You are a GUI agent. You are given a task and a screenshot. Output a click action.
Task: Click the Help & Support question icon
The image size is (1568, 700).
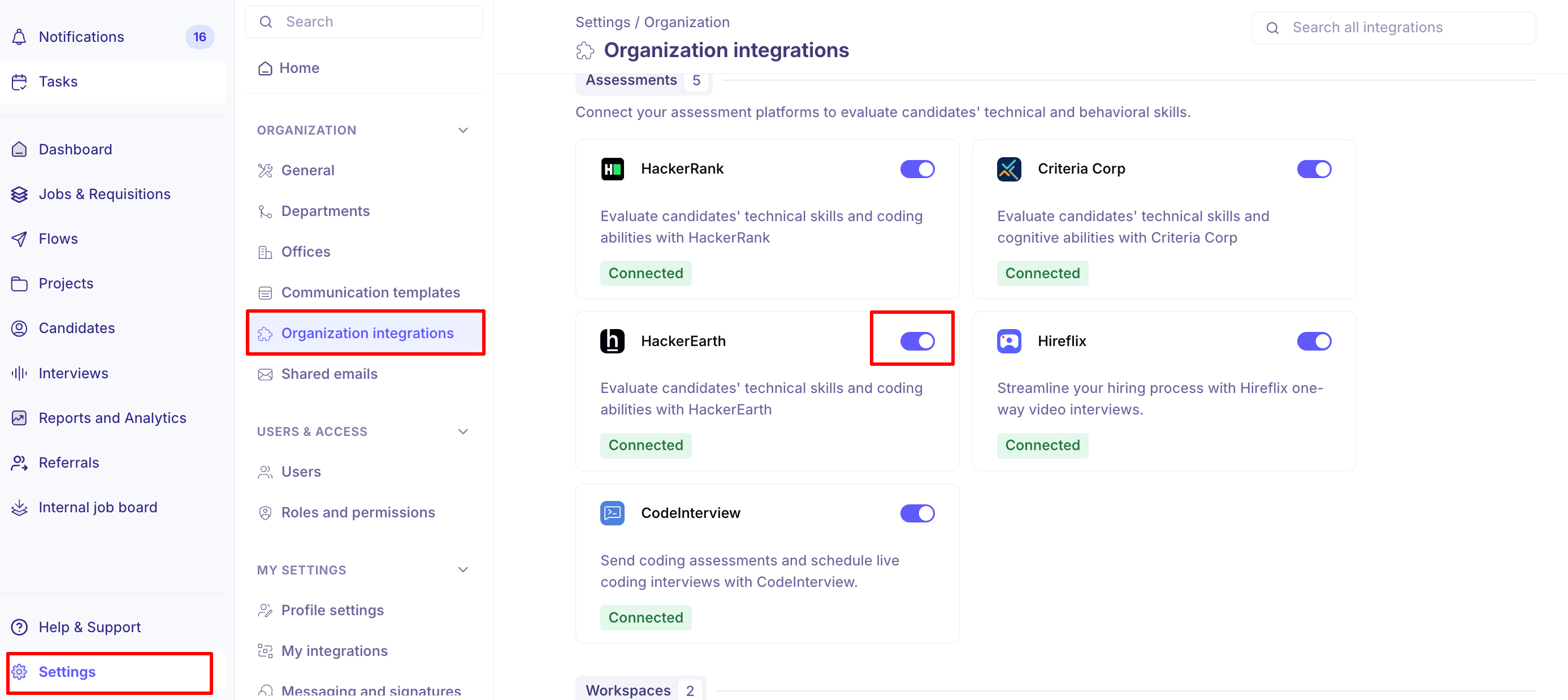(19, 627)
